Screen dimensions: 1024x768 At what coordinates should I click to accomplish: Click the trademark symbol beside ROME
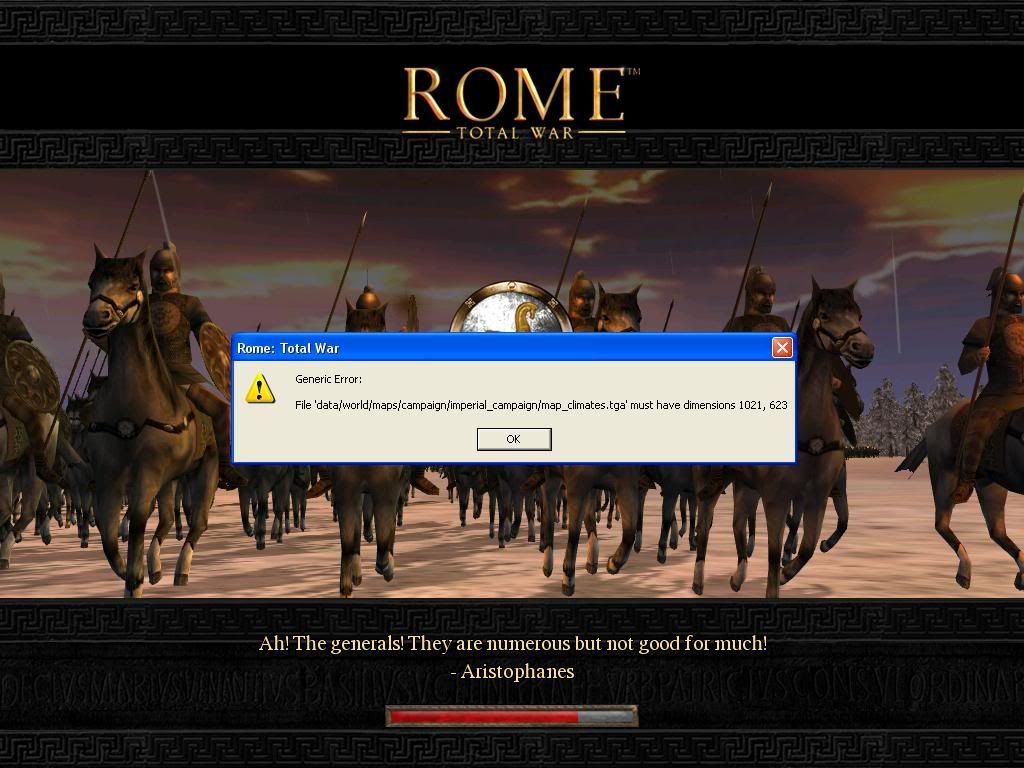coord(633,72)
